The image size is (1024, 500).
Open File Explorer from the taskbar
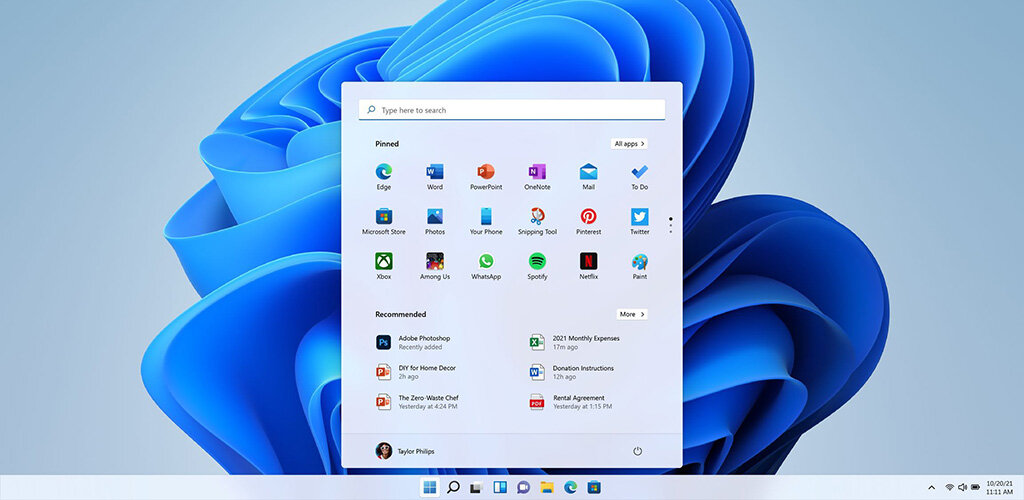(x=547, y=487)
